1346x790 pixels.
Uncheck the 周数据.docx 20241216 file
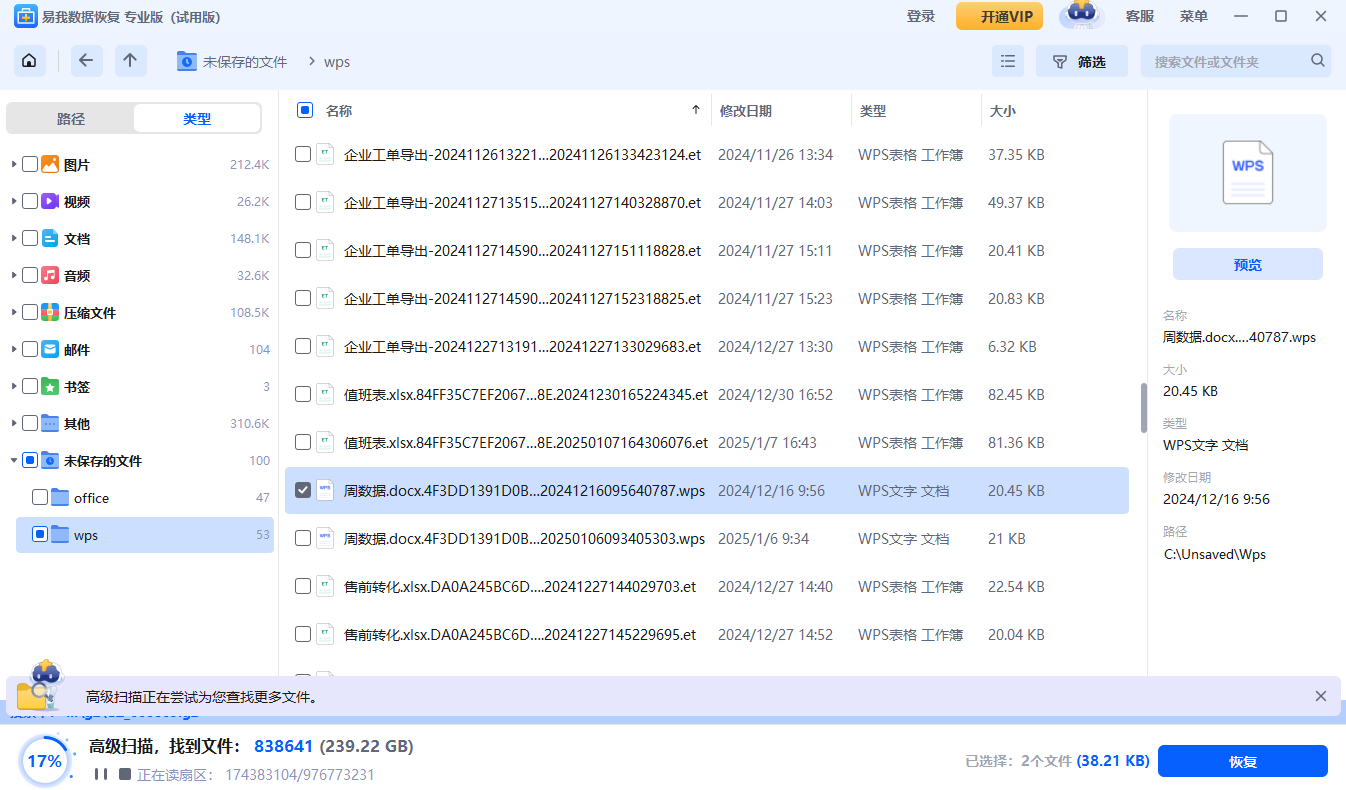(x=303, y=491)
